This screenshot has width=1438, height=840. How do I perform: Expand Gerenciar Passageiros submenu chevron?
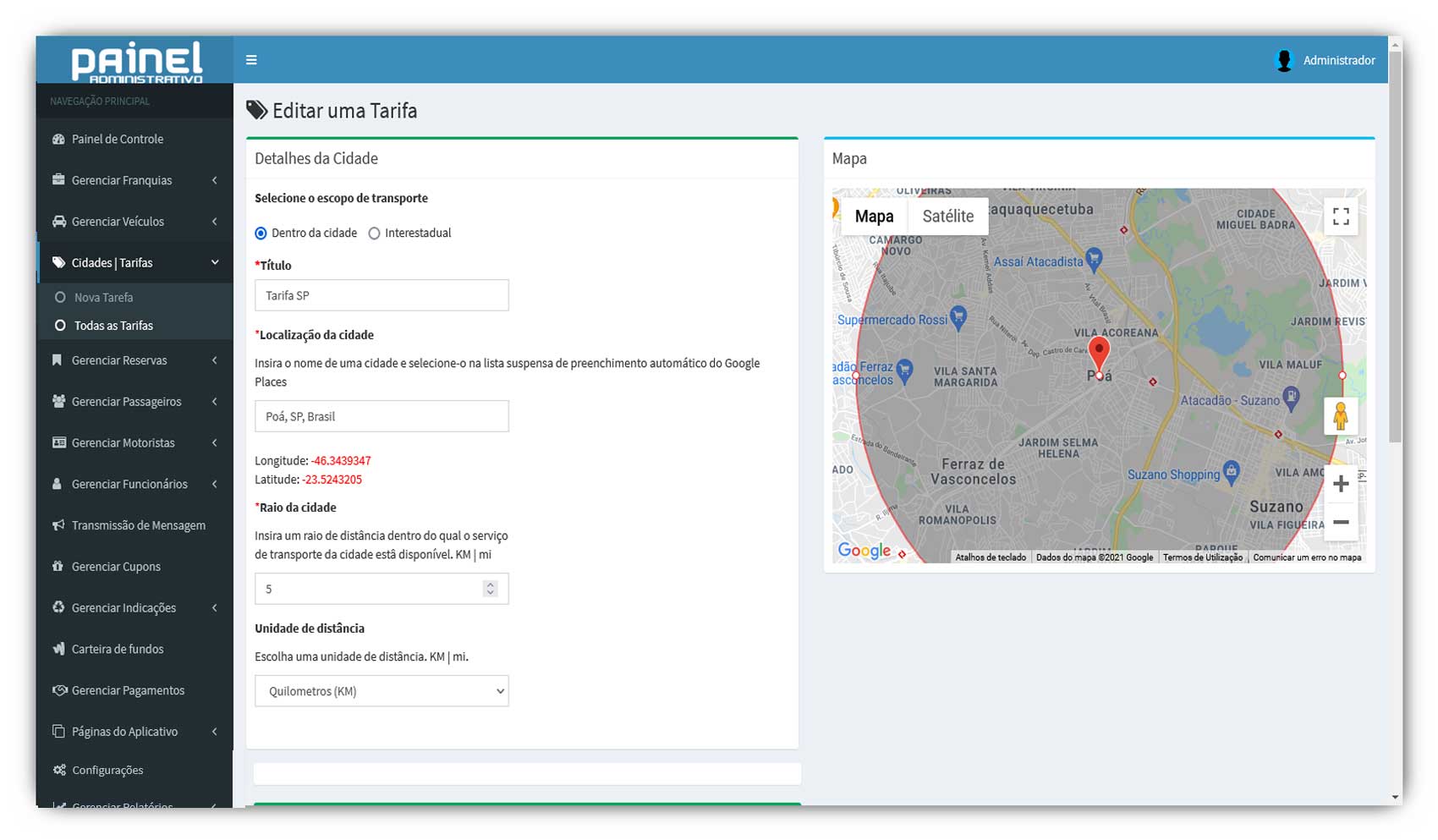pyautogui.click(x=215, y=402)
